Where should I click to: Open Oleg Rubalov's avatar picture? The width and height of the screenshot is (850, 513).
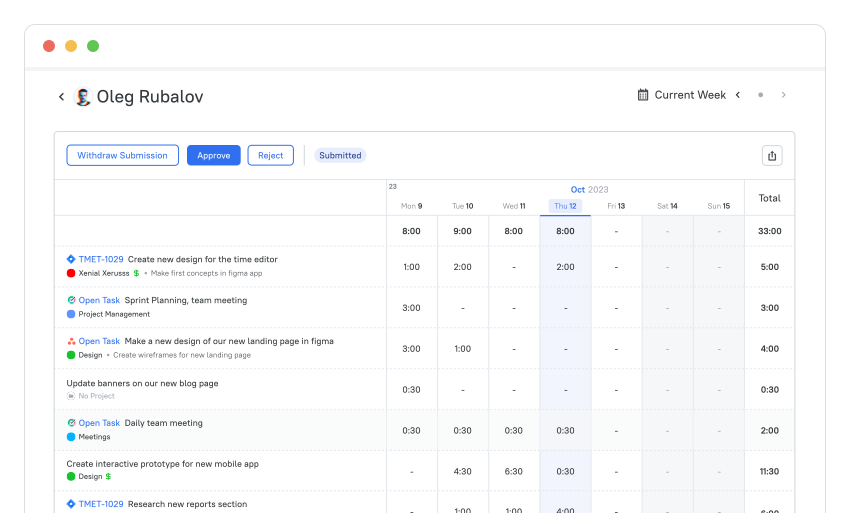[x=82, y=97]
